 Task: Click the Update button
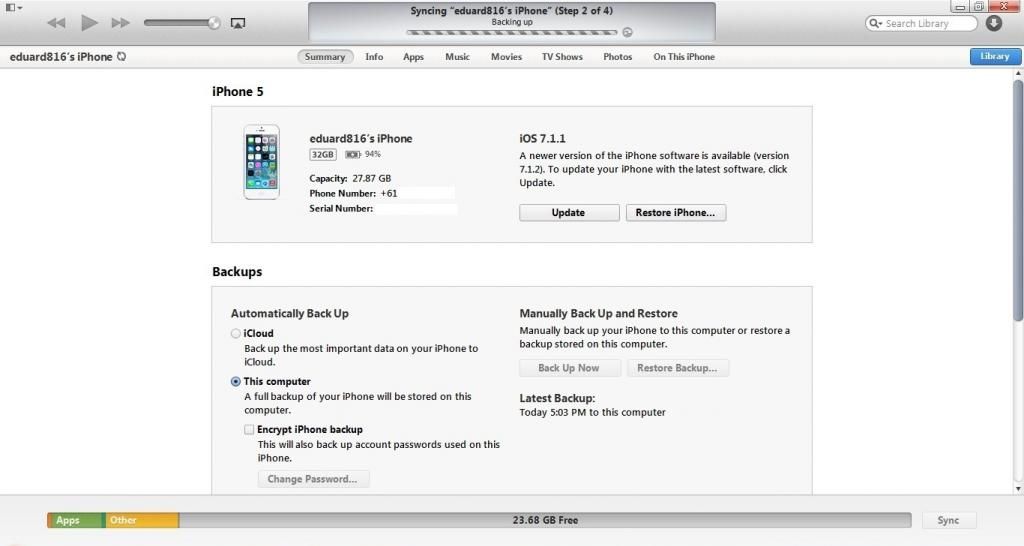(569, 213)
